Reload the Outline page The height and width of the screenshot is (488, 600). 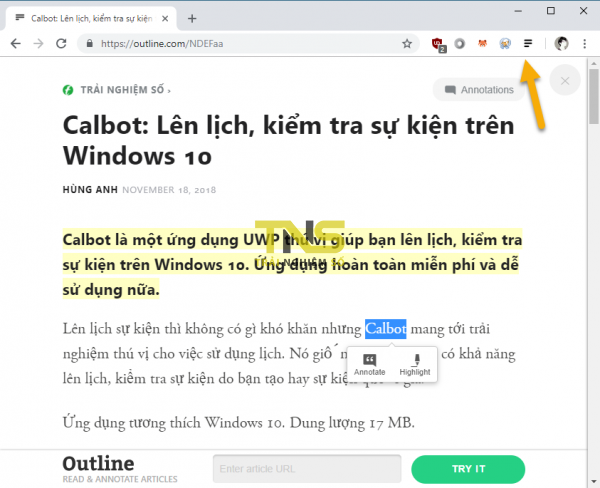pyautogui.click(x=61, y=44)
